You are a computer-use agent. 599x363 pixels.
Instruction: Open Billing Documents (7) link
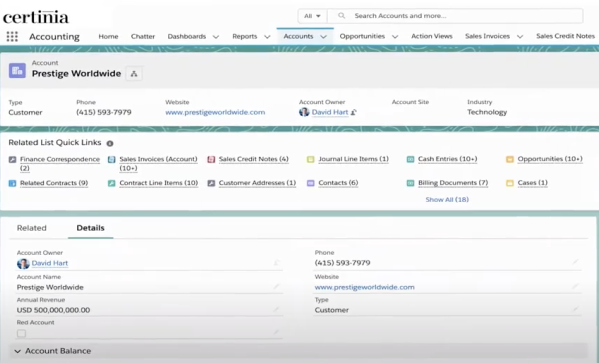click(x=453, y=183)
